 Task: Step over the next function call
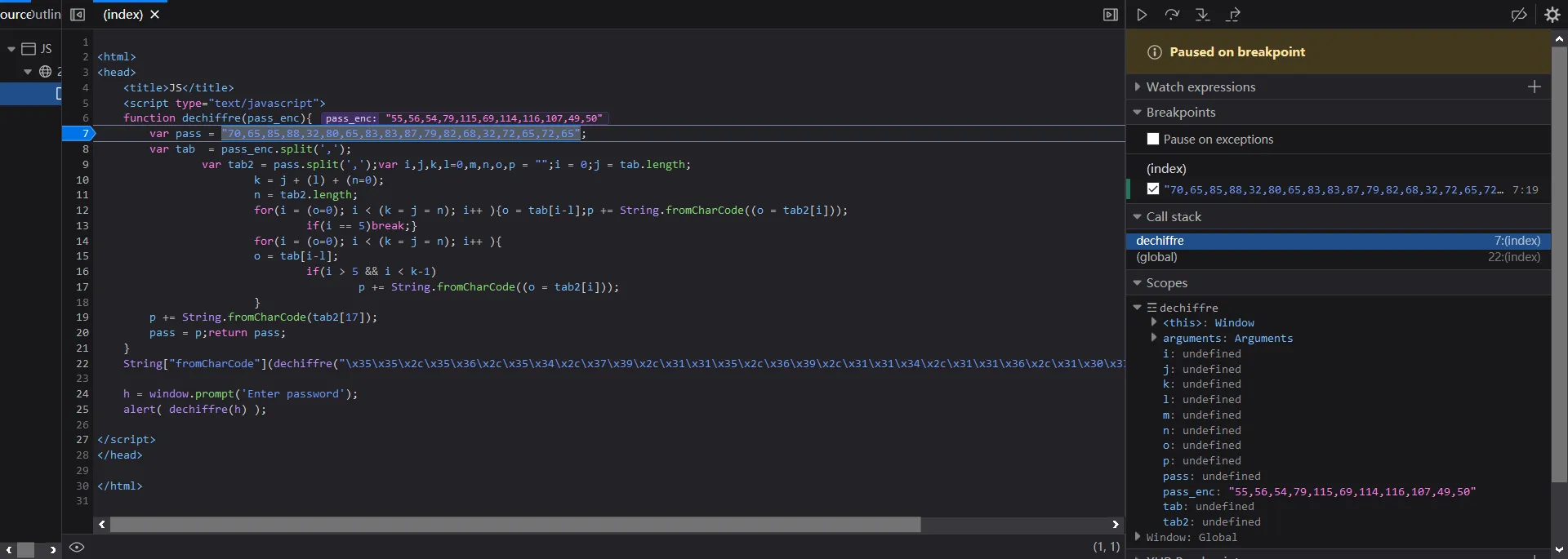(x=1172, y=15)
